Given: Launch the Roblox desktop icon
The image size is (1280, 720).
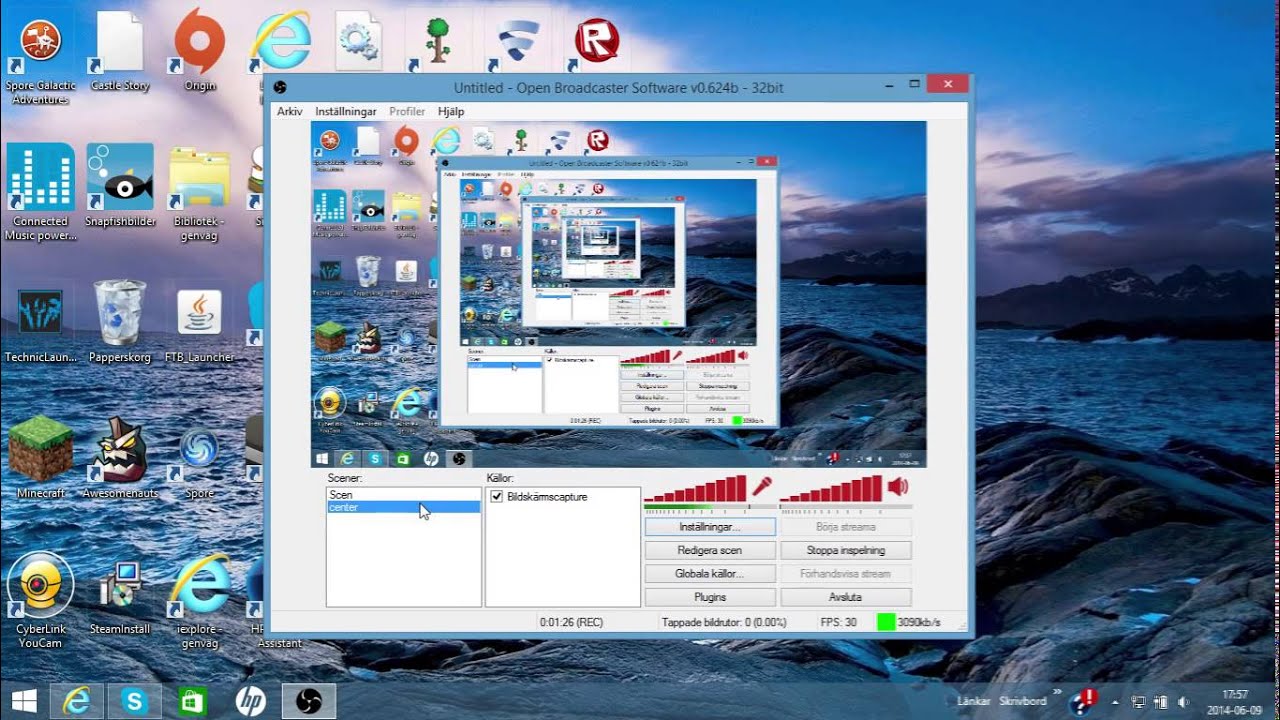Looking at the screenshot, I should pos(597,42).
